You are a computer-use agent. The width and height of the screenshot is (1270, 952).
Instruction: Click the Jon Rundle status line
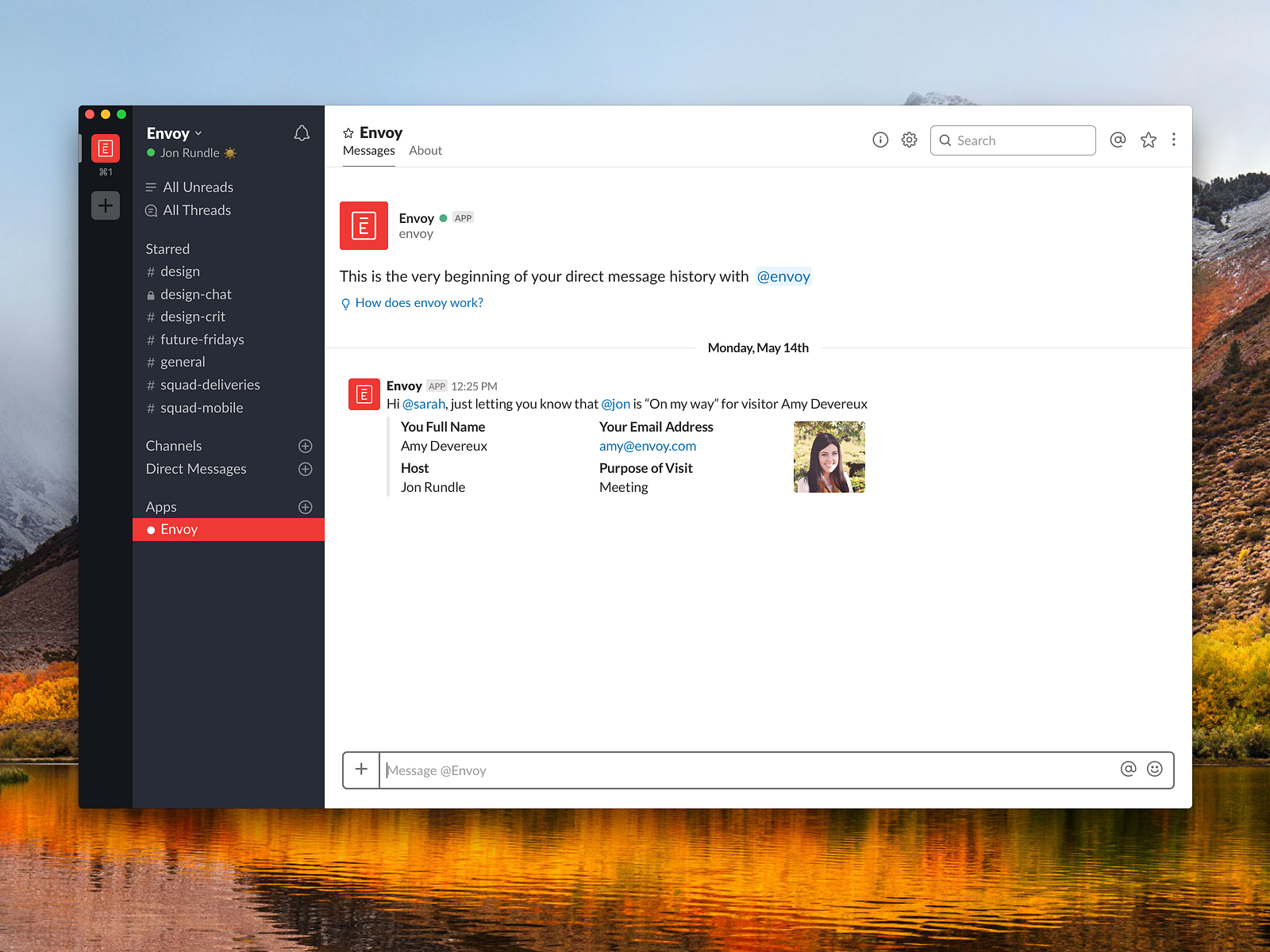[x=191, y=153]
